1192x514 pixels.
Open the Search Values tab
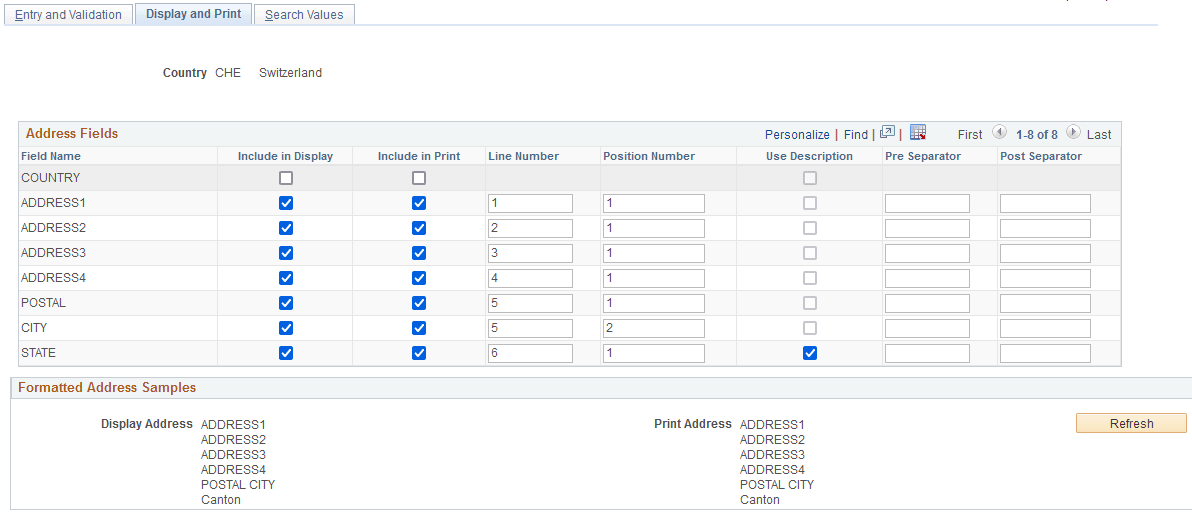[x=304, y=14]
